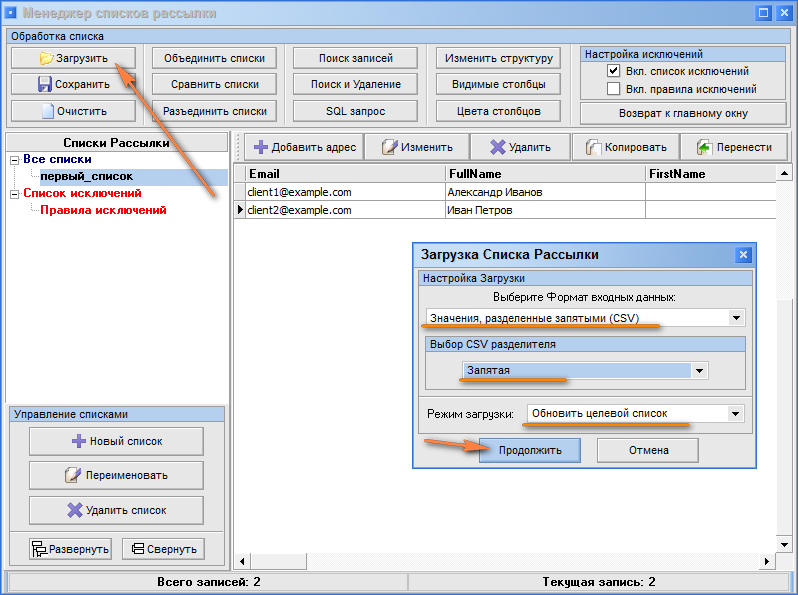Viewport: 798px width, 595px height.
Task: Click the green arrow icon on Перенести
Action: click(x=704, y=147)
